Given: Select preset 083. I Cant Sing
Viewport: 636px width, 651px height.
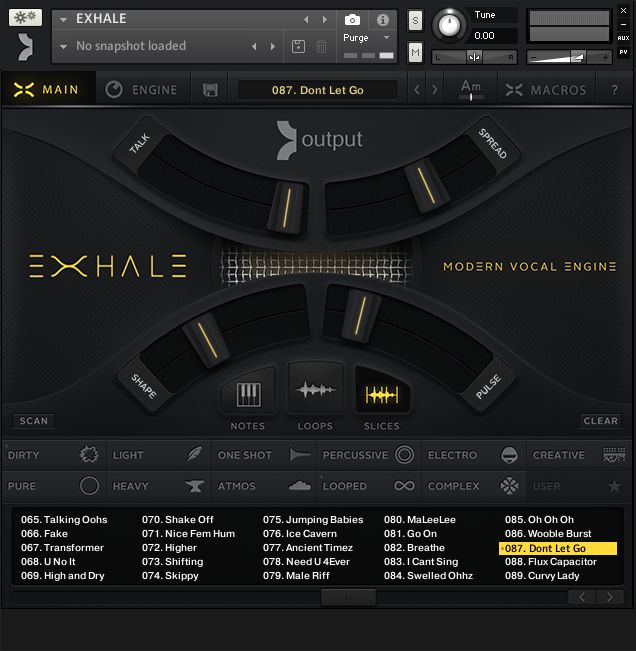Looking at the screenshot, I should tap(421, 562).
